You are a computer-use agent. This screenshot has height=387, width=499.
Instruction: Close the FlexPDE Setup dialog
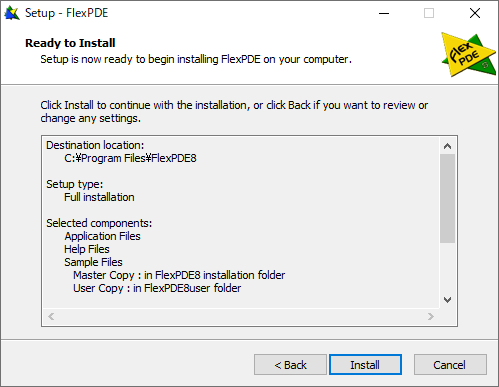[475, 13]
